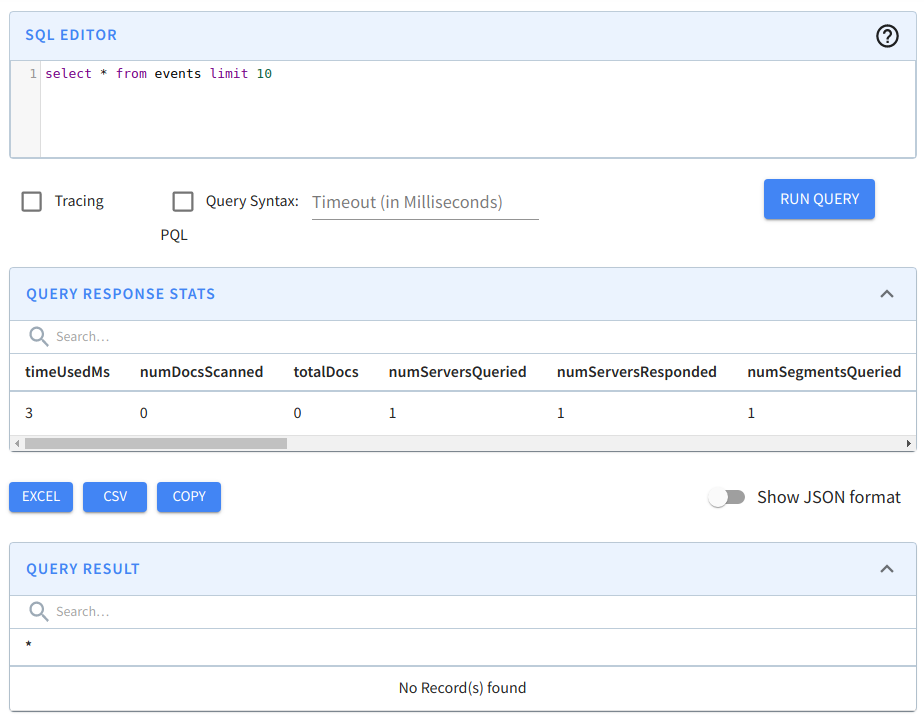The height and width of the screenshot is (725, 924).
Task: Export query results to Excel
Action: click(x=40, y=497)
